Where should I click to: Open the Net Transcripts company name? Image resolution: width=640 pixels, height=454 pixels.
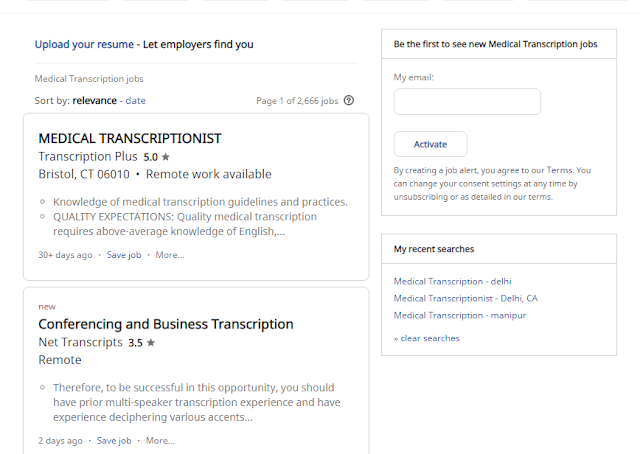pyautogui.click(x=80, y=342)
